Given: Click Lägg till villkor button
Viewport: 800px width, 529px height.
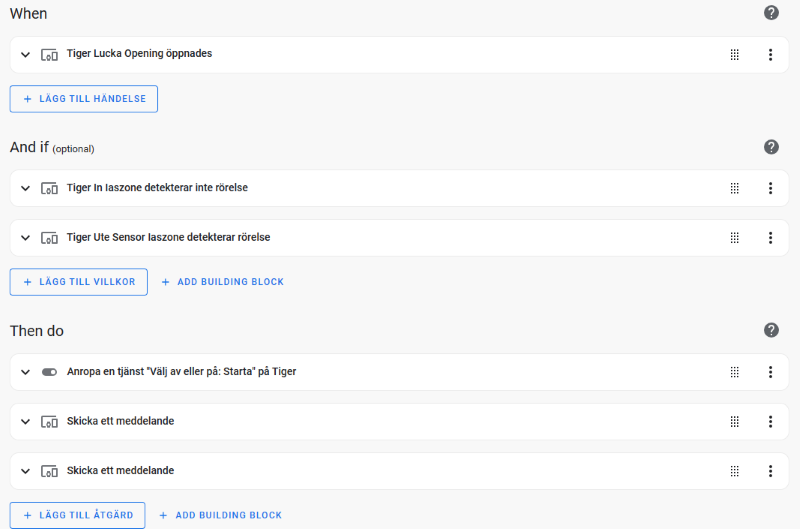Looking at the screenshot, I should click(79, 282).
